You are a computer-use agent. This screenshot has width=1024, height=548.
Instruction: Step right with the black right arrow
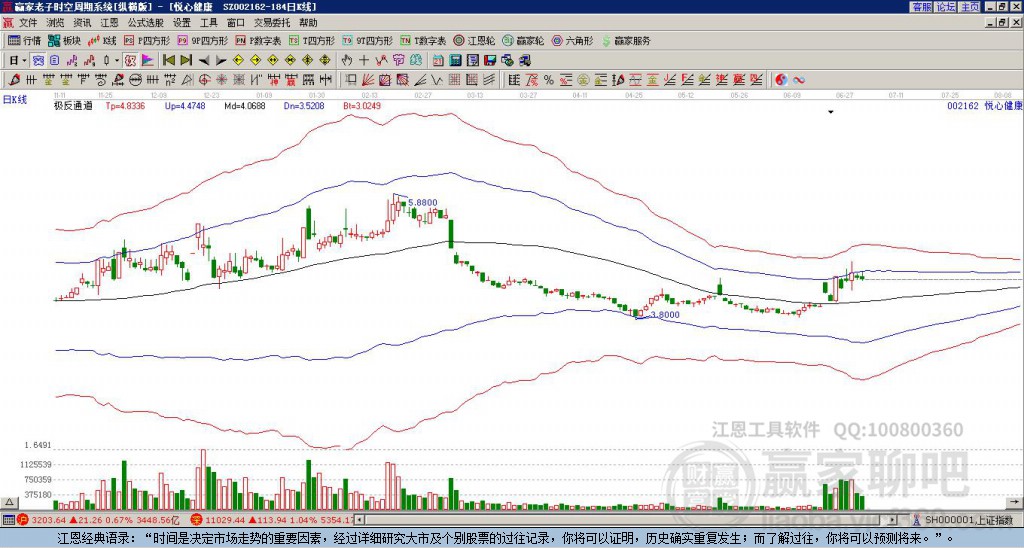(x=221, y=61)
